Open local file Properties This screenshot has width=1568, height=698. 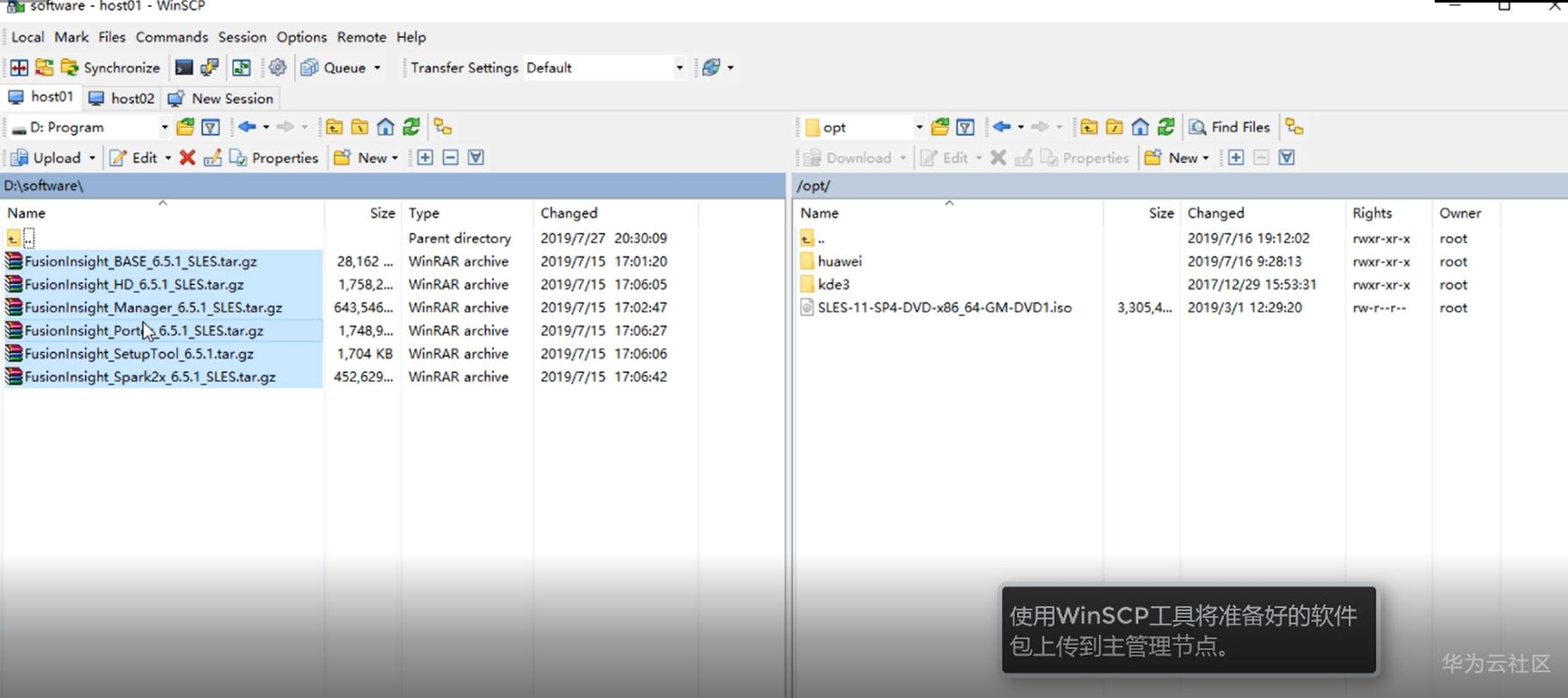[274, 157]
